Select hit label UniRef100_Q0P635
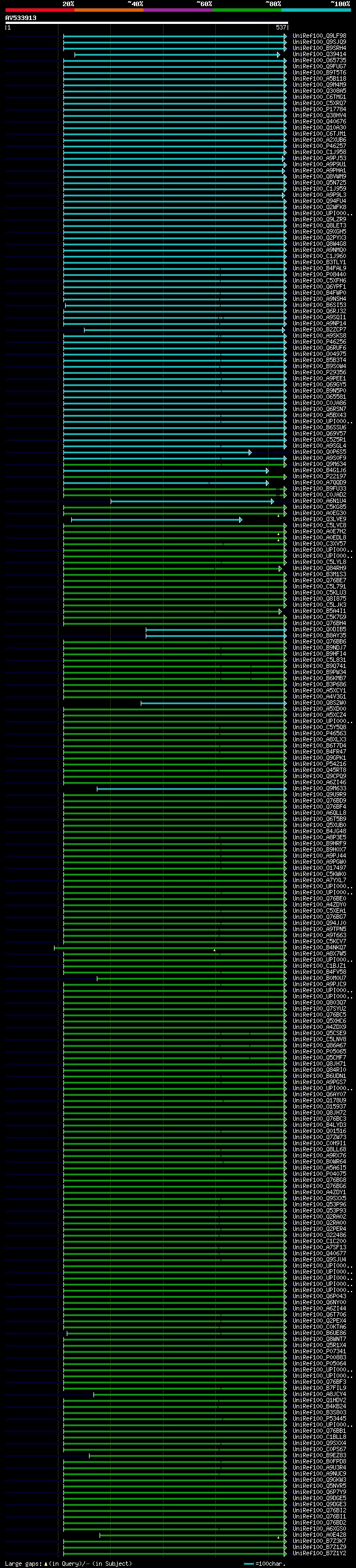This screenshot has width=356, height=1568. [319, 452]
